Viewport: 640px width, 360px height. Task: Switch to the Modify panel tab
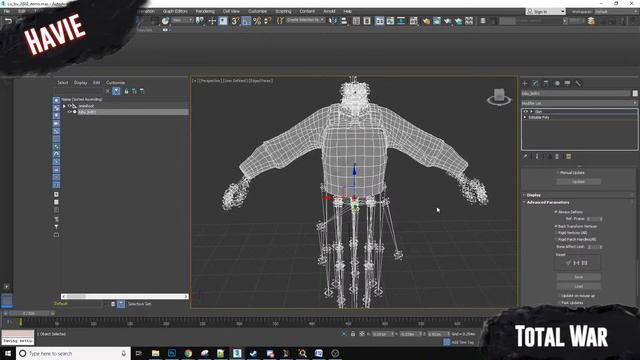[x=536, y=83]
